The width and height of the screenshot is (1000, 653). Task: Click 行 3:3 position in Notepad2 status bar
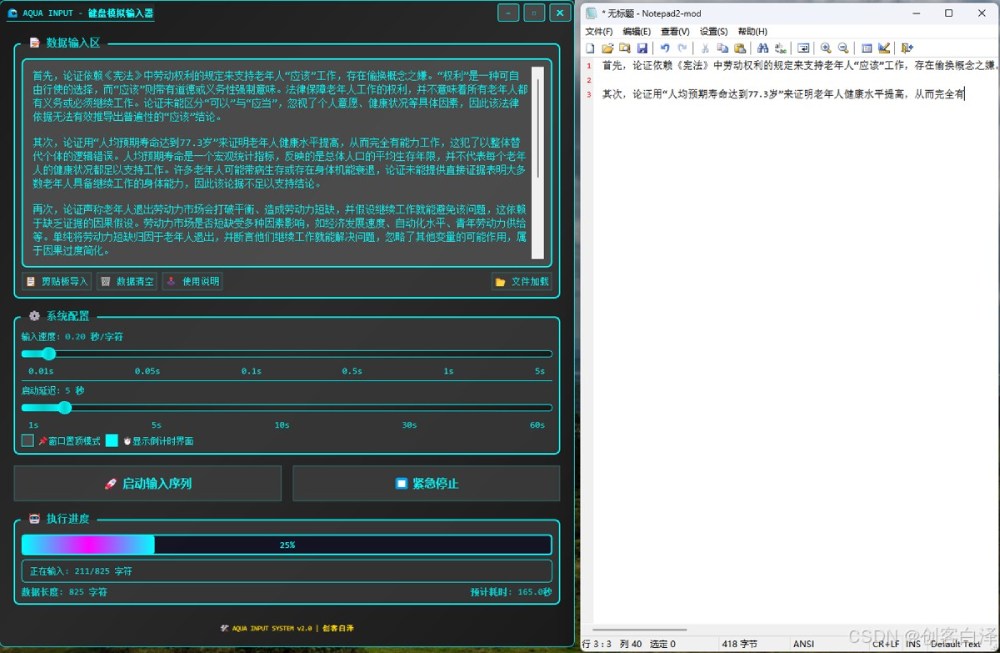point(596,644)
